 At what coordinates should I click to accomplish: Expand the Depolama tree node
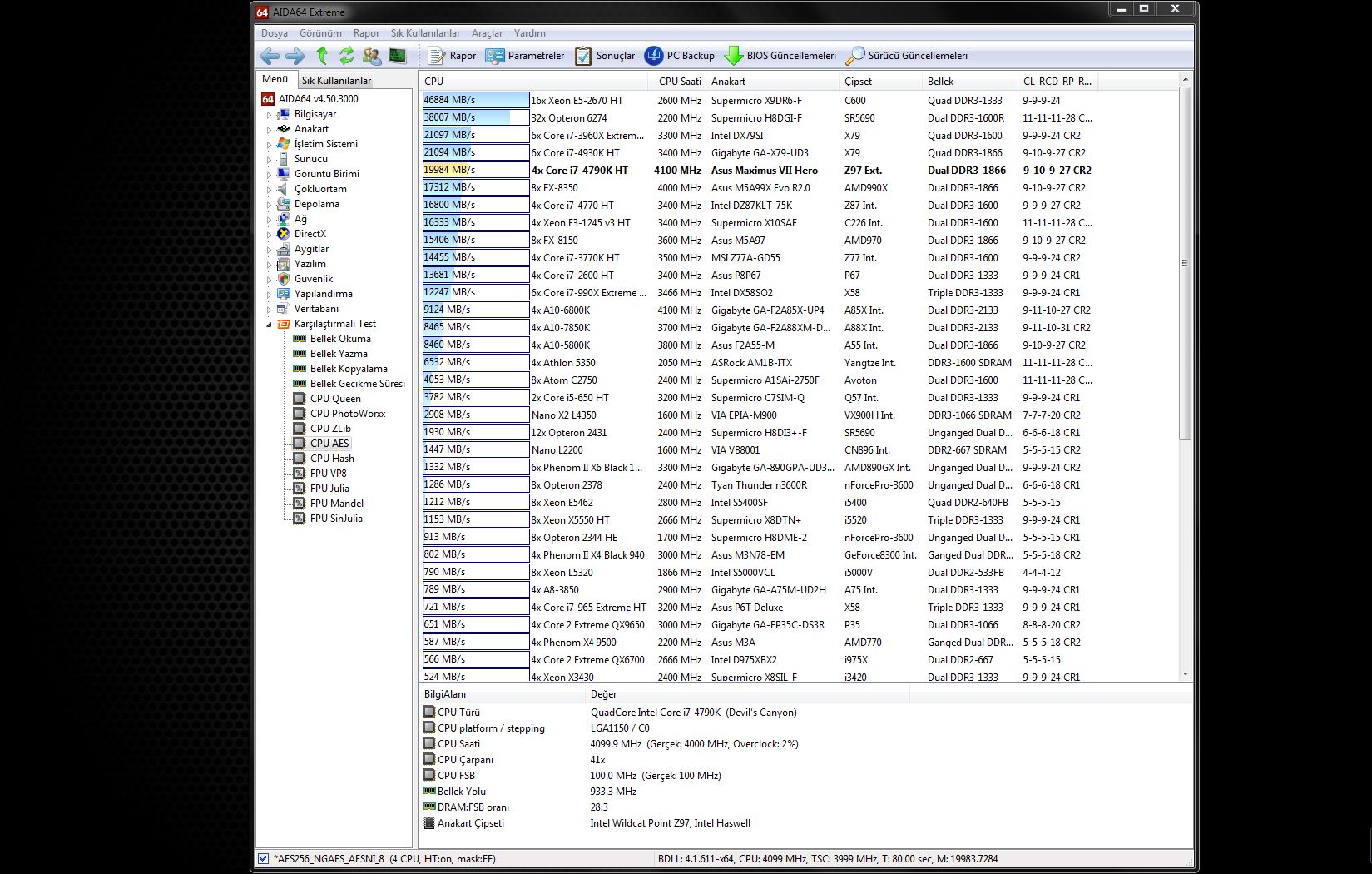tap(269, 205)
